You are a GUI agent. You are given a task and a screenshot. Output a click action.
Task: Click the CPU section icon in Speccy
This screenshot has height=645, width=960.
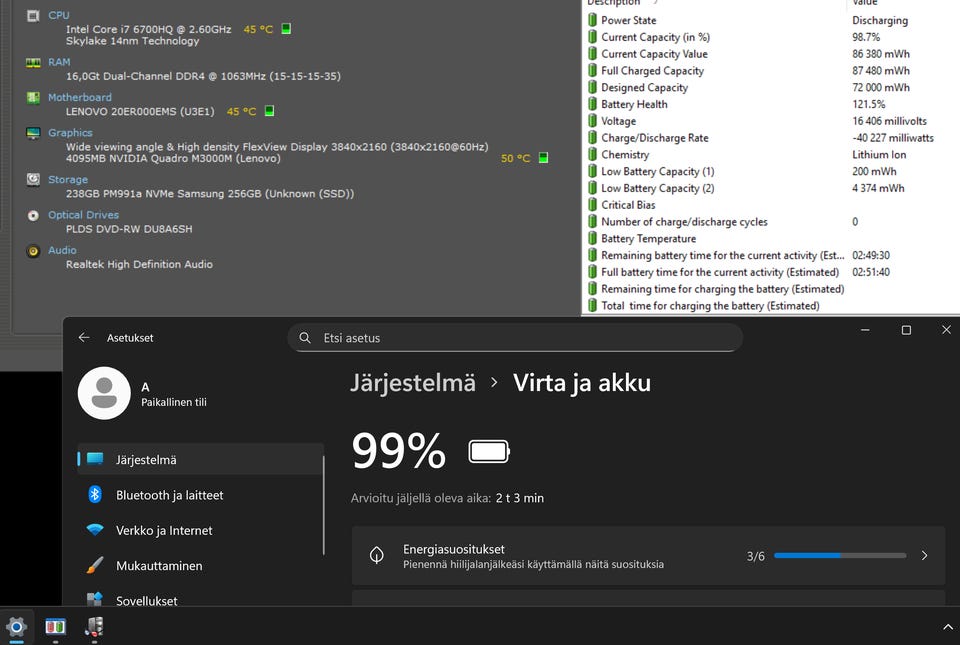[x=33, y=16]
